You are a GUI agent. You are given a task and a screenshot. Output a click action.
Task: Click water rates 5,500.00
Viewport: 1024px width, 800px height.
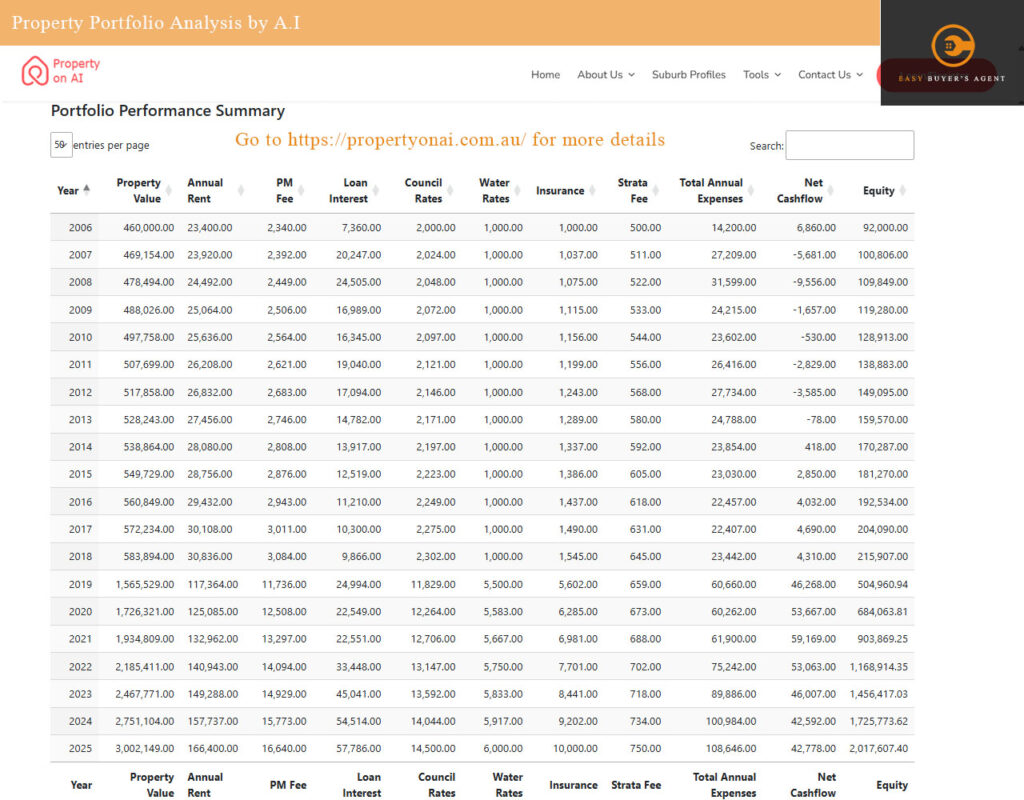point(503,584)
